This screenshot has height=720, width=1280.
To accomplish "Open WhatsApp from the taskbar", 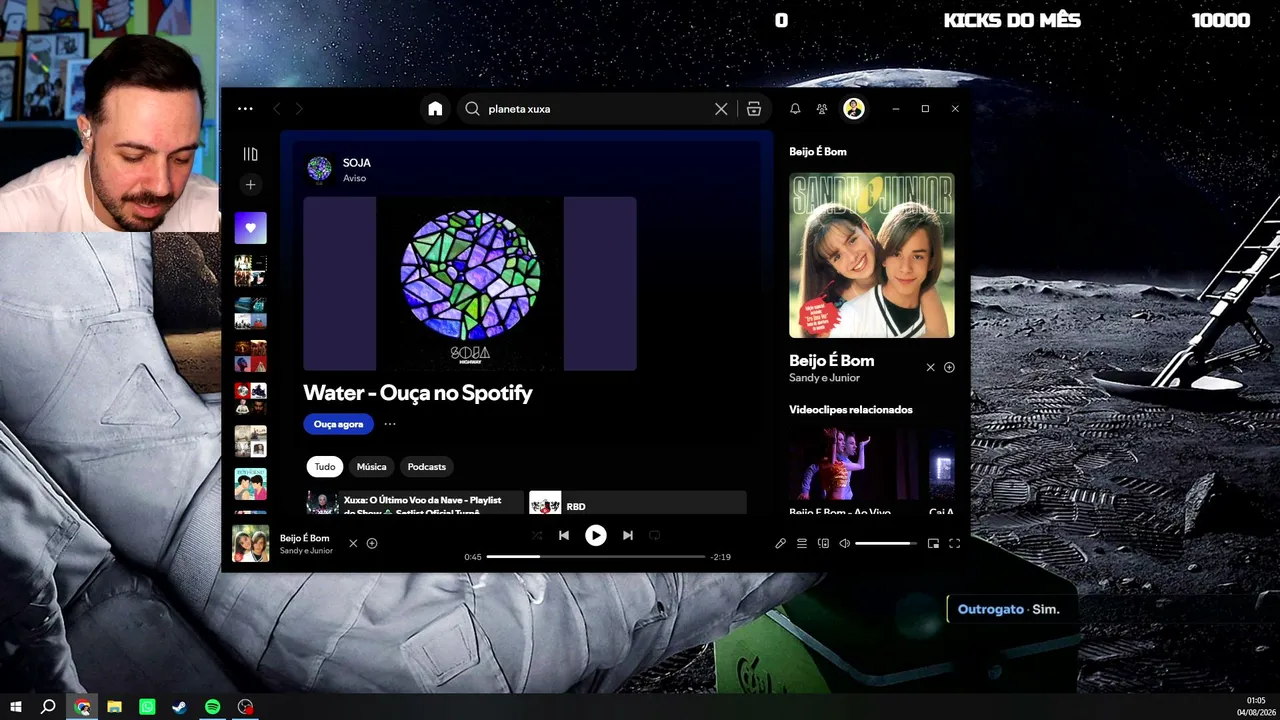I will (148, 707).
